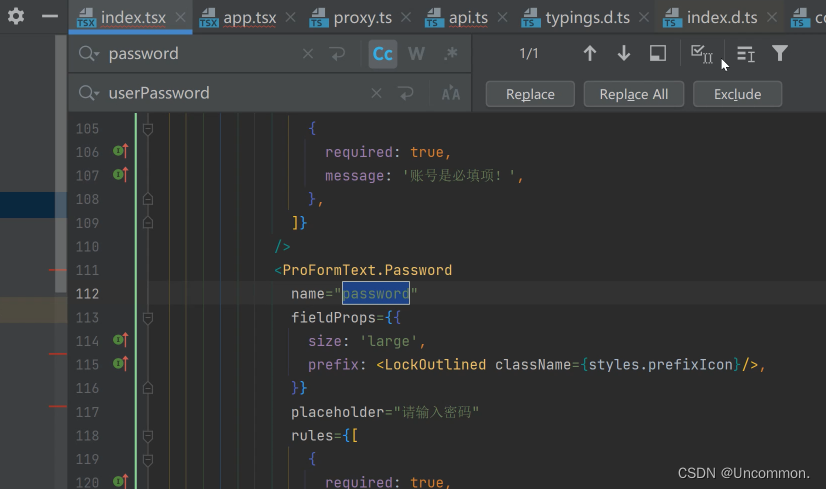Image resolution: width=826 pixels, height=489 pixels.
Task: Collapse the object block at line 119
Action: click(148, 460)
